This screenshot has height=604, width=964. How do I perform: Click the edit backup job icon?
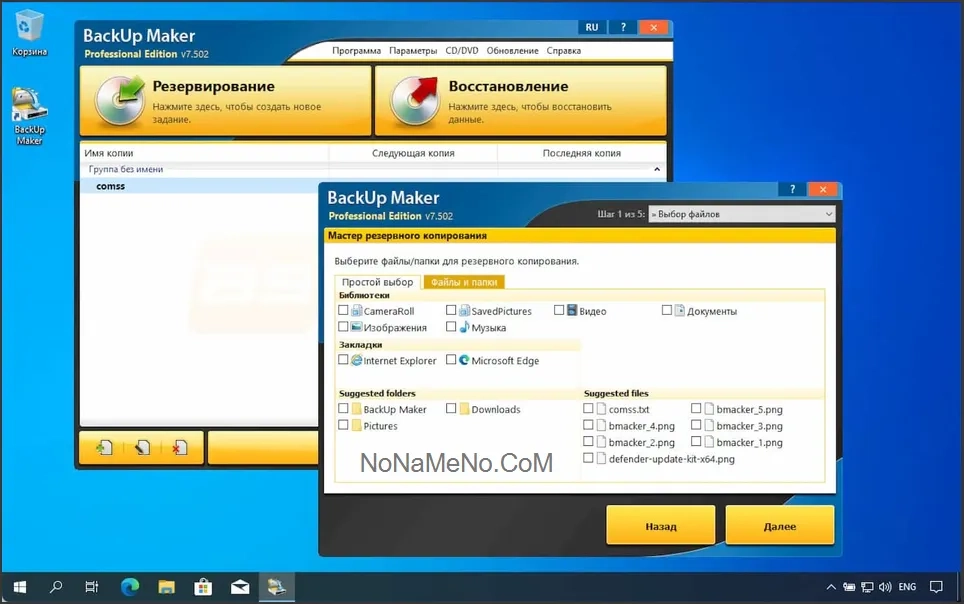tap(142, 448)
